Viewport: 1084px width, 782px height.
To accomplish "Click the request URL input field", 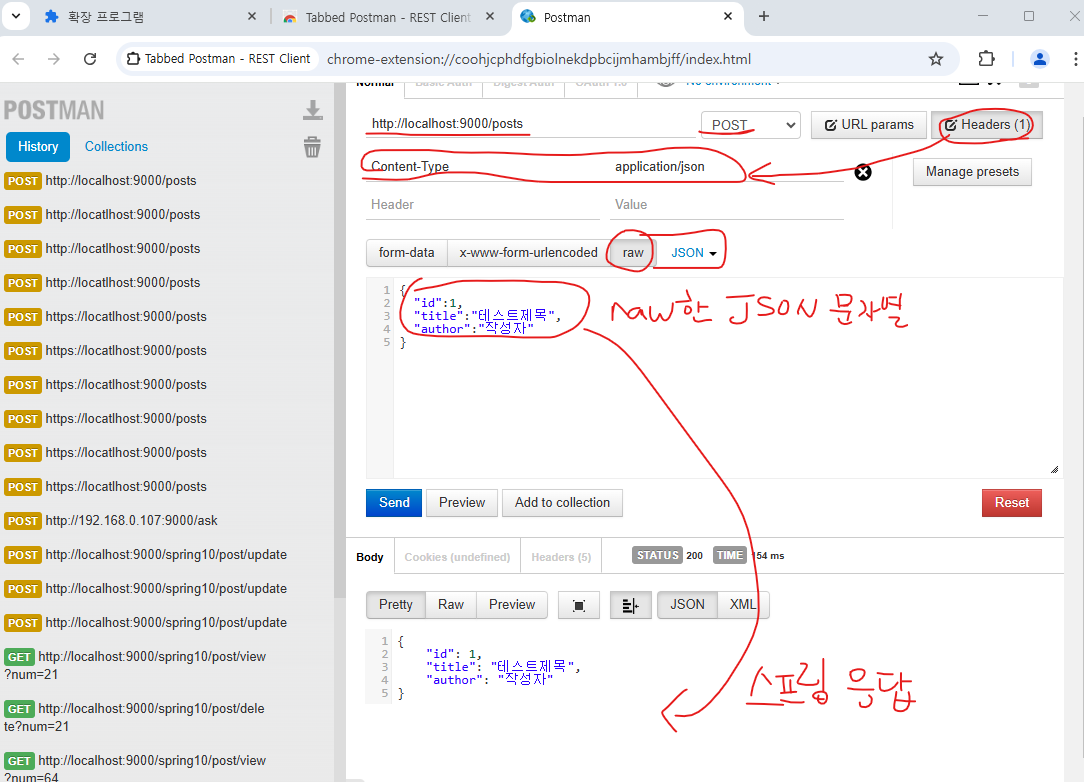I will (530, 124).
